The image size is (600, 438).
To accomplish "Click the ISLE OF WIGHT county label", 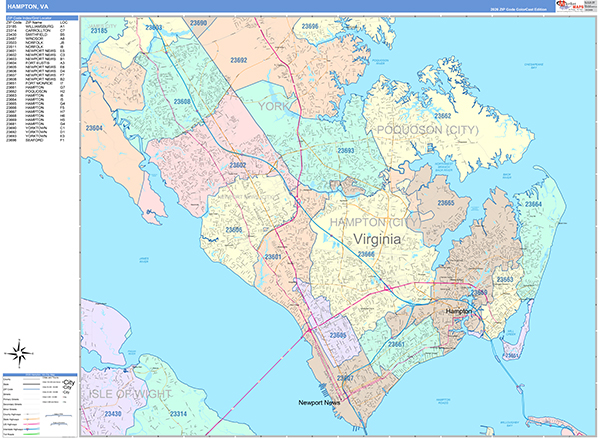I will [129, 394].
